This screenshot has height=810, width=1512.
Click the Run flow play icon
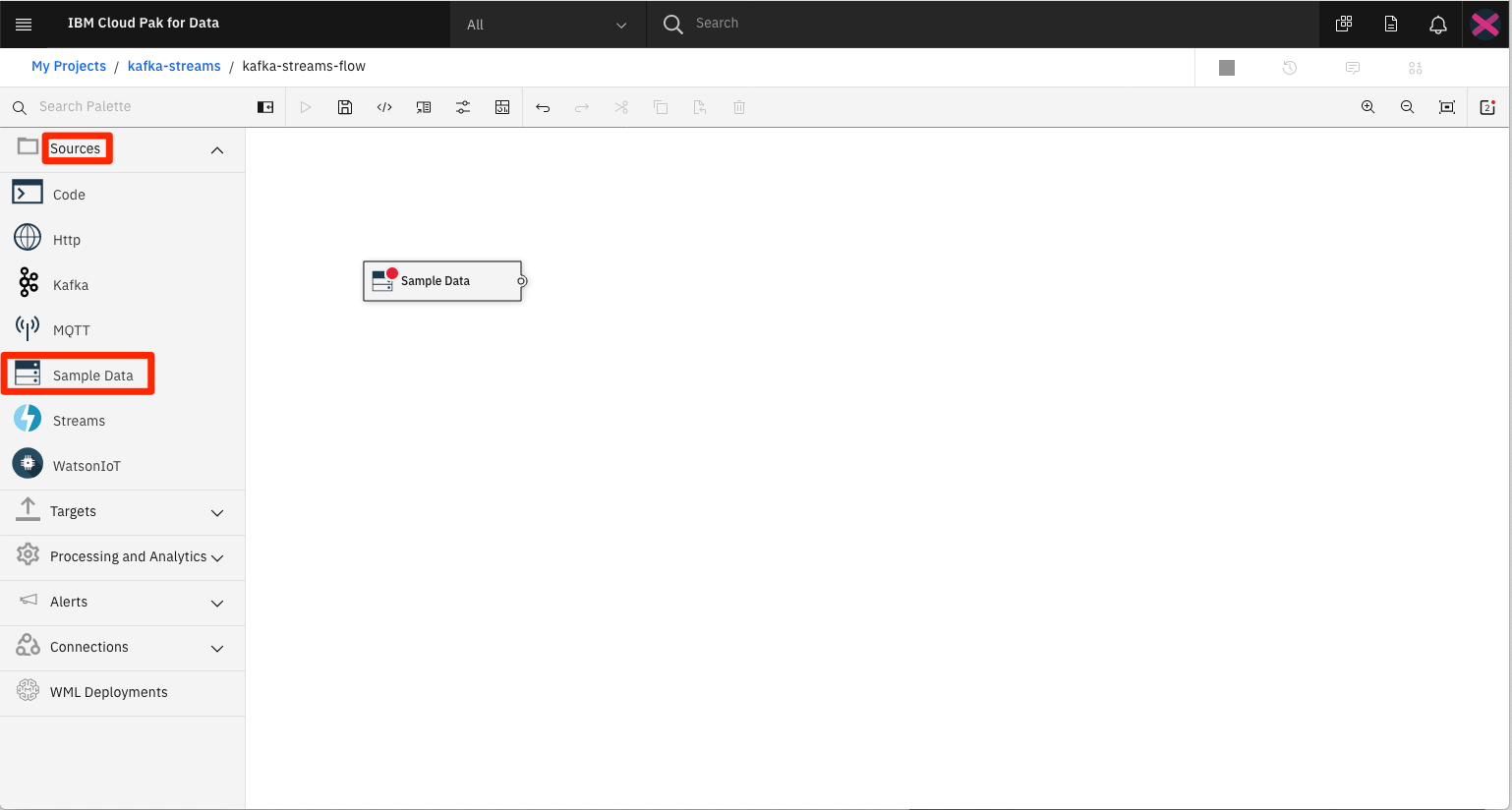306,107
